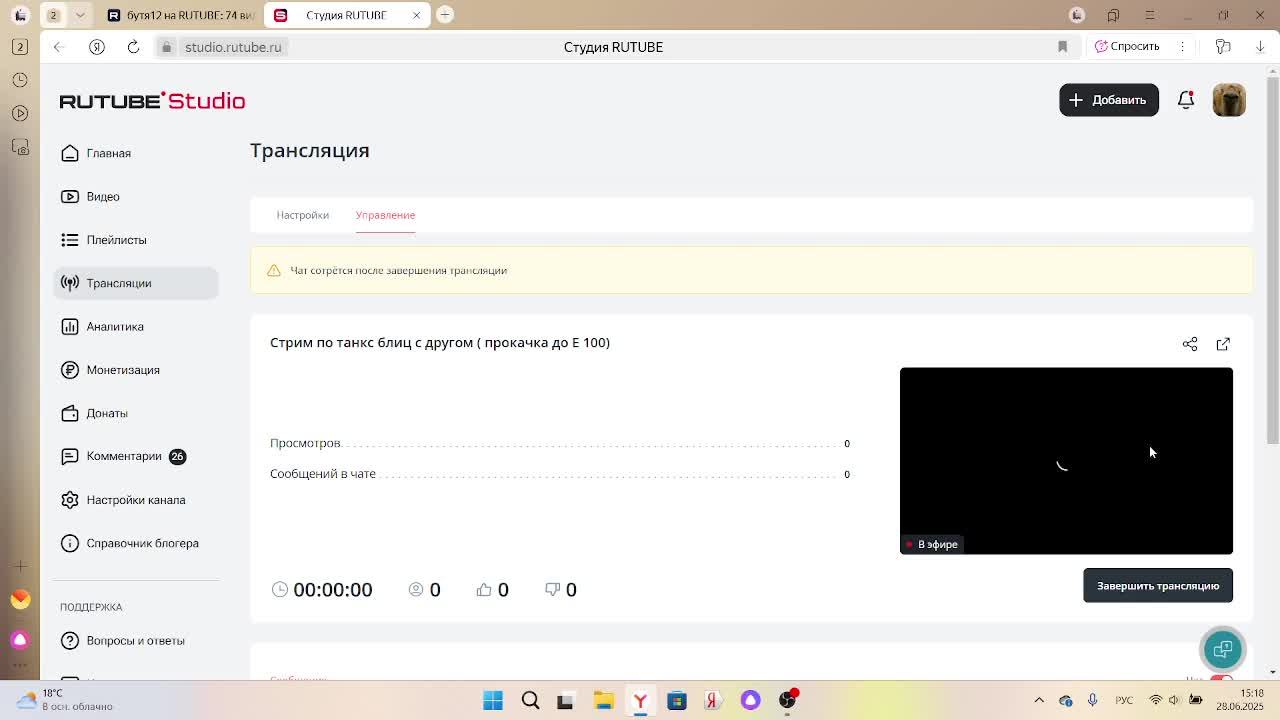Click the Комментарии speech bubble icon
This screenshot has width=1280, height=720.
pos(70,456)
